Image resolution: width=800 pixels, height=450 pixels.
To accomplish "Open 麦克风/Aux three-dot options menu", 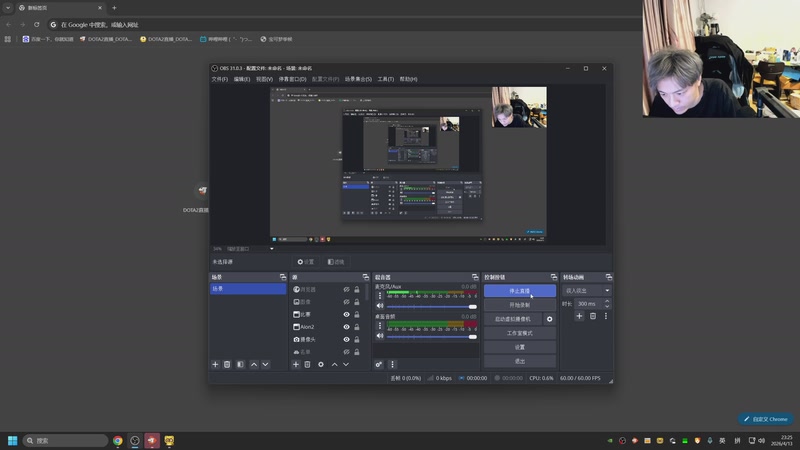I will (380, 296).
